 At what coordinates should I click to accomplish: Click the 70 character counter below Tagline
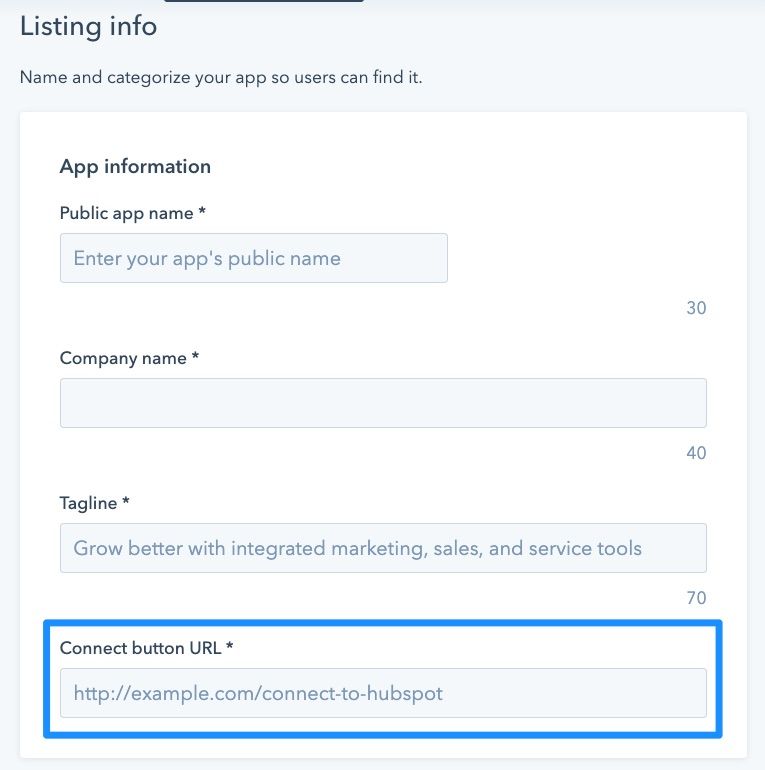point(696,598)
